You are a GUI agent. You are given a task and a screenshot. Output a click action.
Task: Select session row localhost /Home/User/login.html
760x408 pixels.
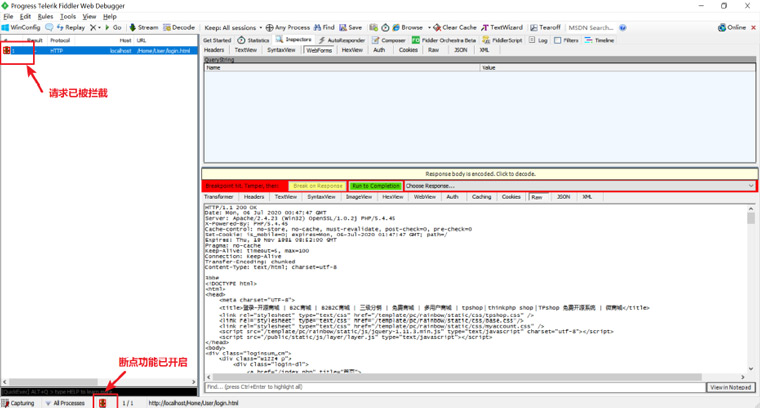click(x=99, y=50)
